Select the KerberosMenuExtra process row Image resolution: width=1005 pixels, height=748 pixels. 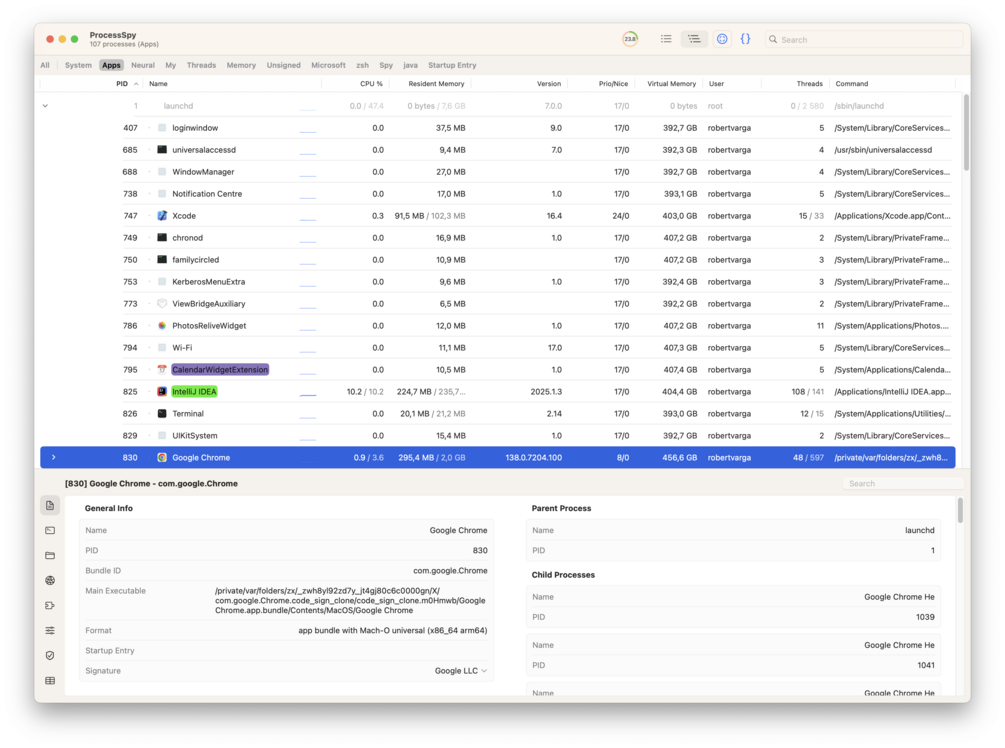tap(497, 282)
